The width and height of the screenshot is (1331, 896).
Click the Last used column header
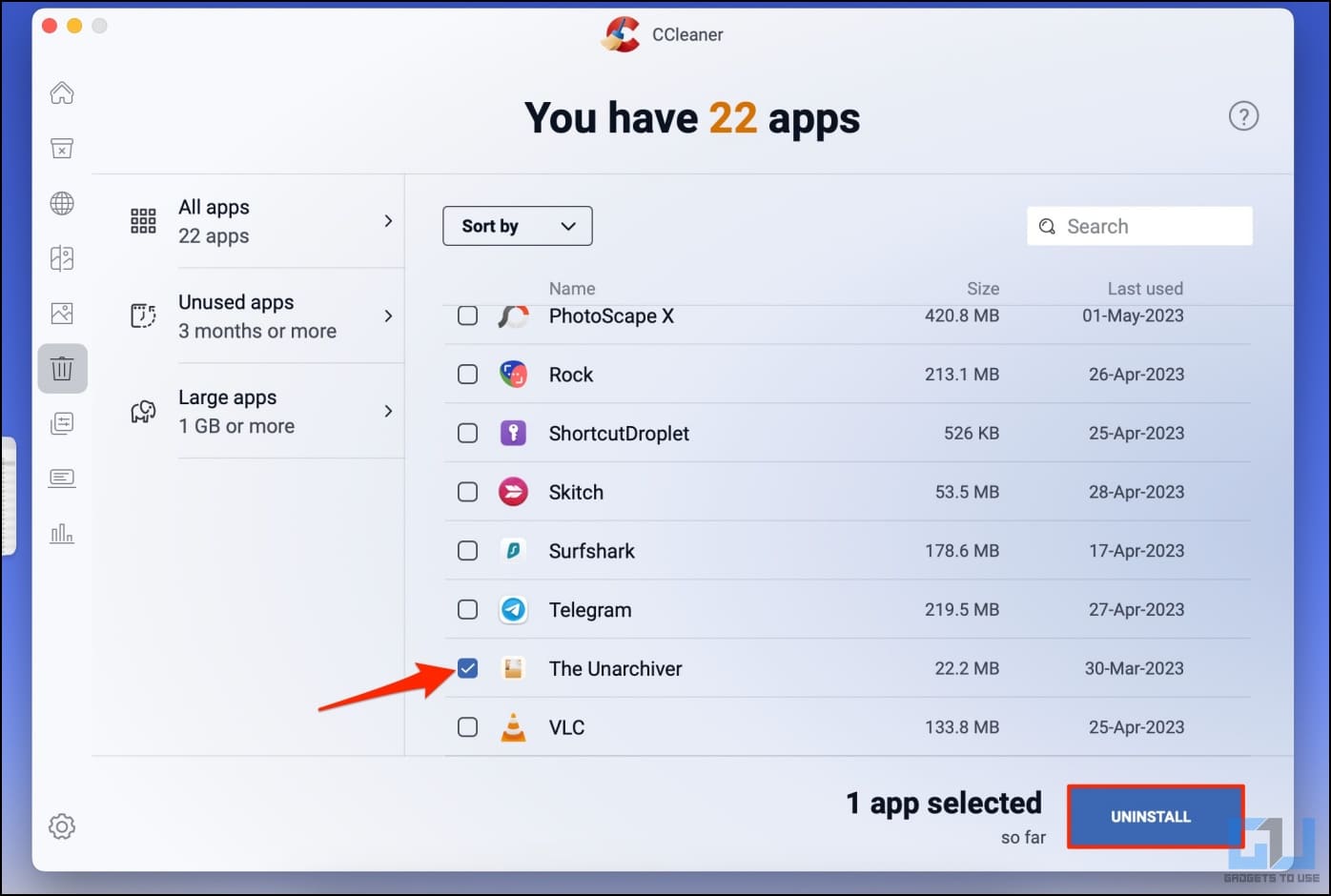coord(1145,289)
